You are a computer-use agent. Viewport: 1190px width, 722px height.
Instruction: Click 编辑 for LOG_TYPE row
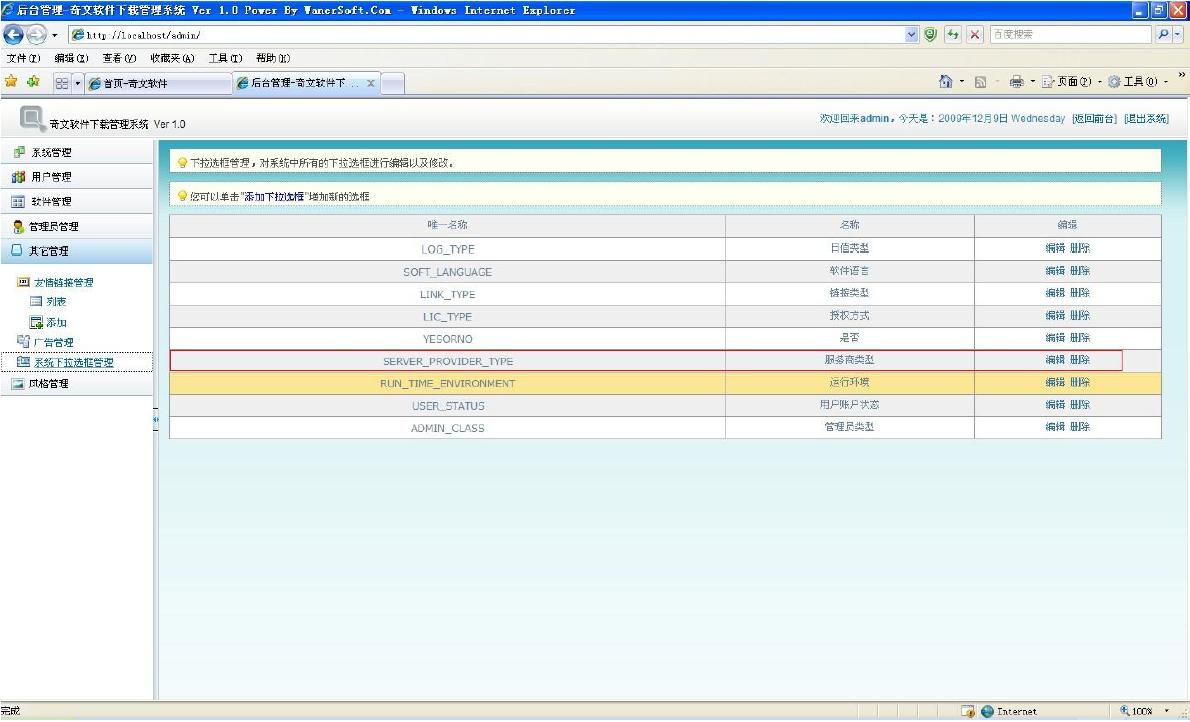pos(1055,248)
